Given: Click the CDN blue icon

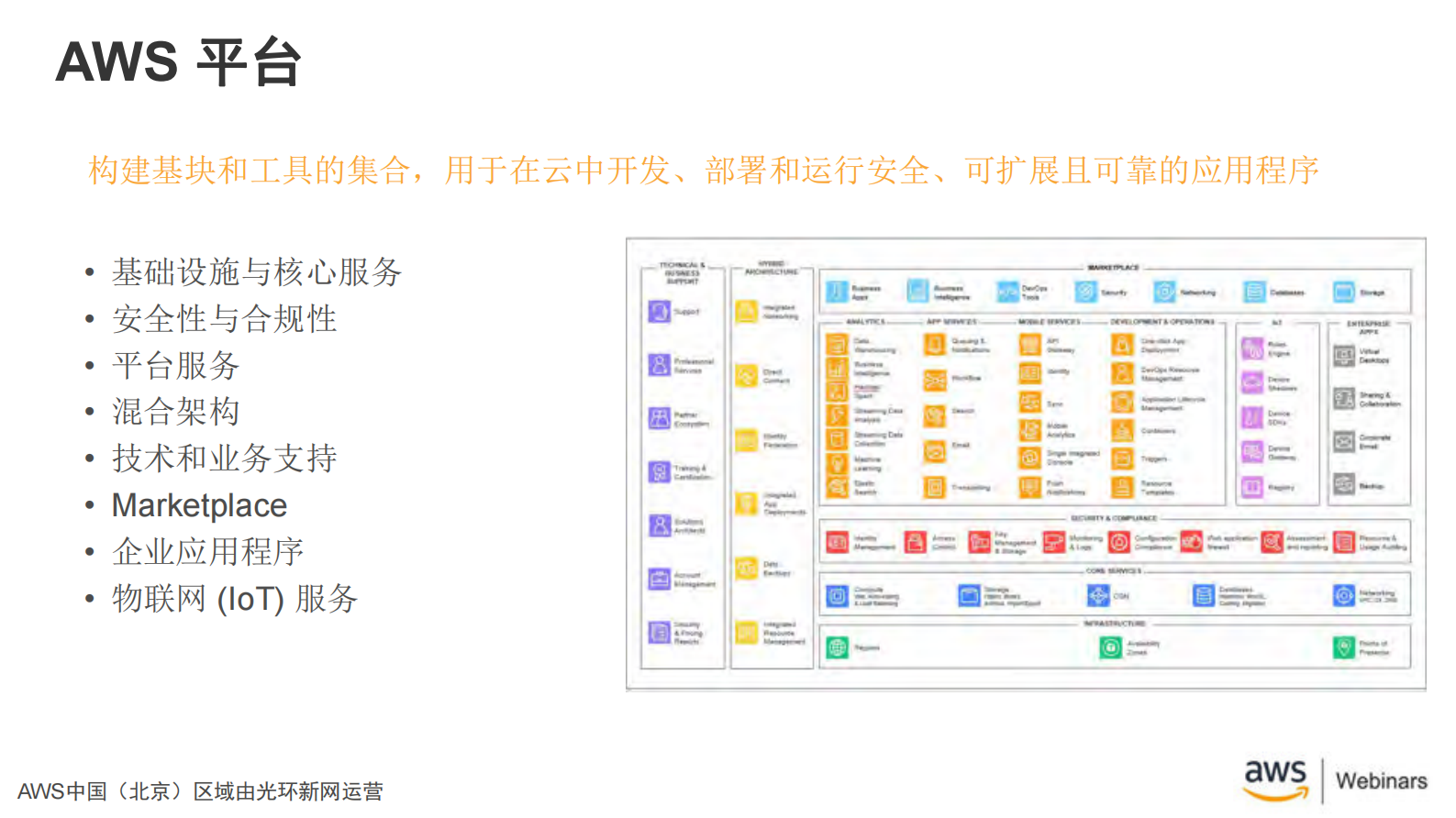Looking at the screenshot, I should click(x=1098, y=596).
